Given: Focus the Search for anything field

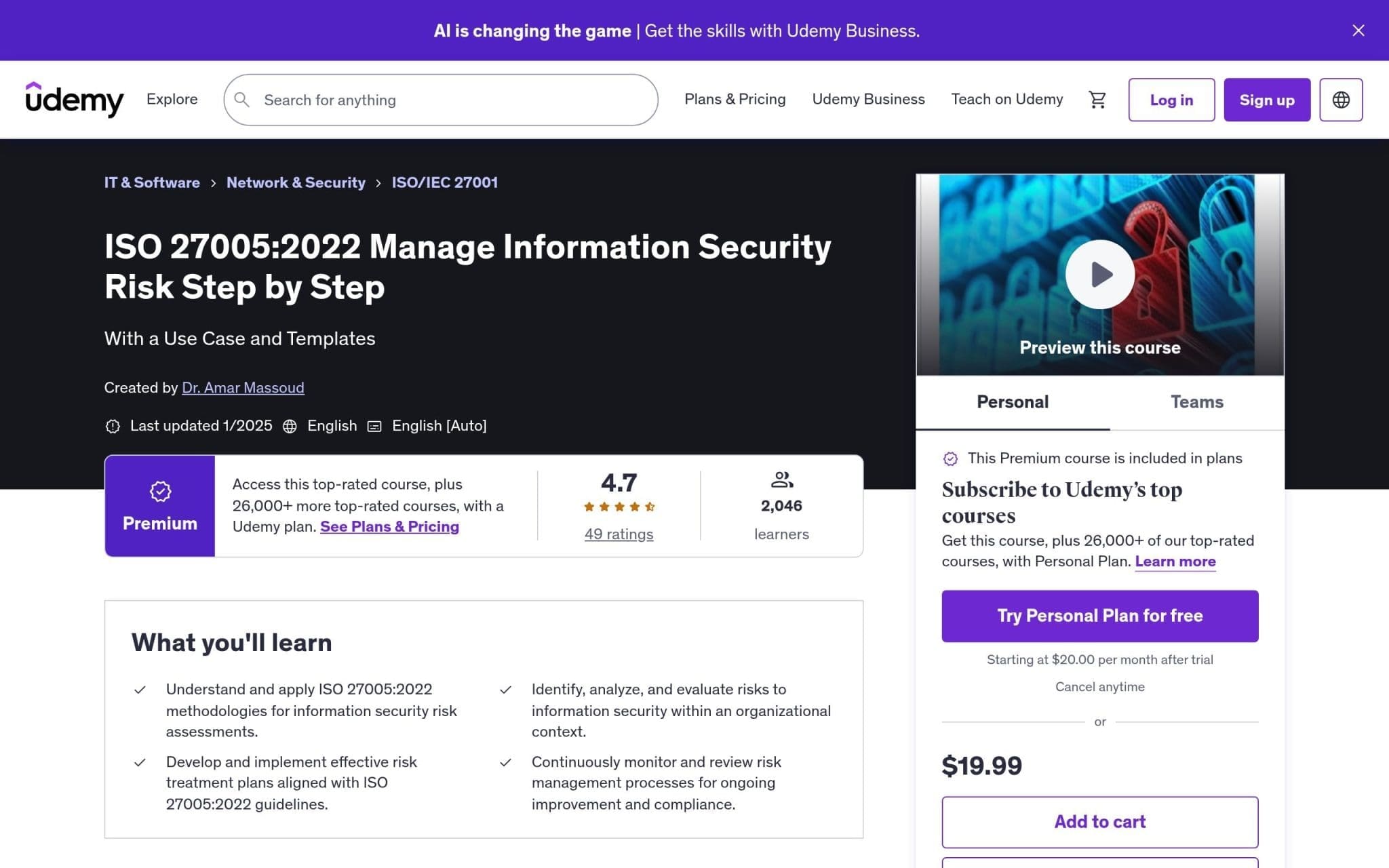Looking at the screenshot, I should 441,100.
